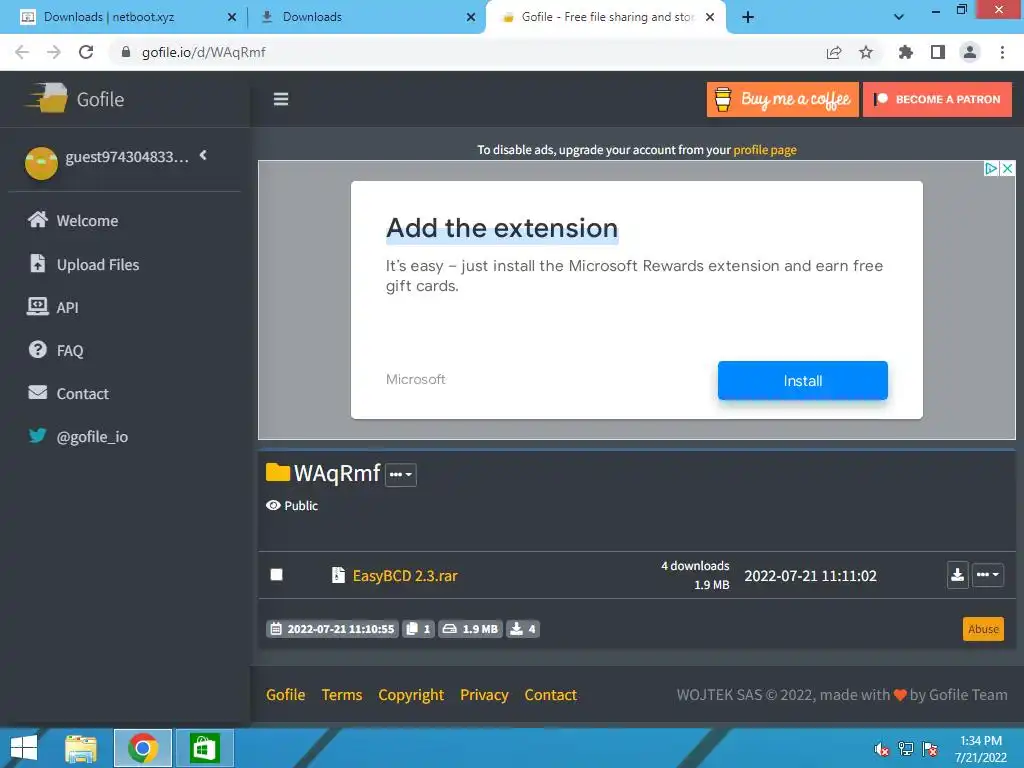
Task: Click the network tray icon
Action: tap(906, 749)
